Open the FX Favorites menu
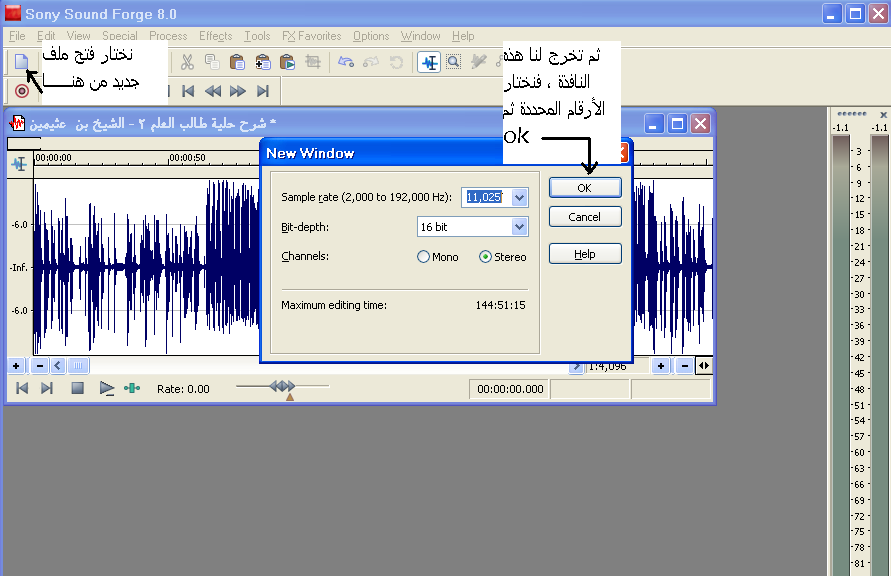The image size is (891, 576). pyautogui.click(x=312, y=36)
